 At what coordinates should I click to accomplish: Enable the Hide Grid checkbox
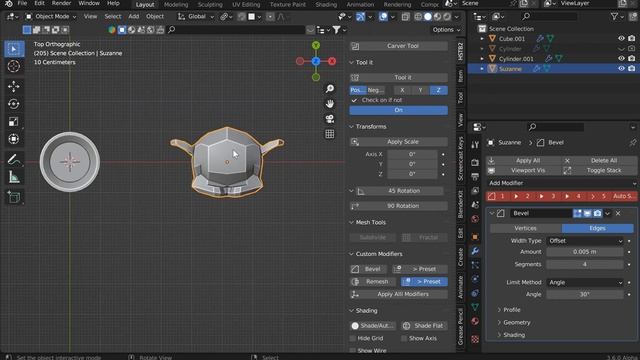click(x=353, y=338)
